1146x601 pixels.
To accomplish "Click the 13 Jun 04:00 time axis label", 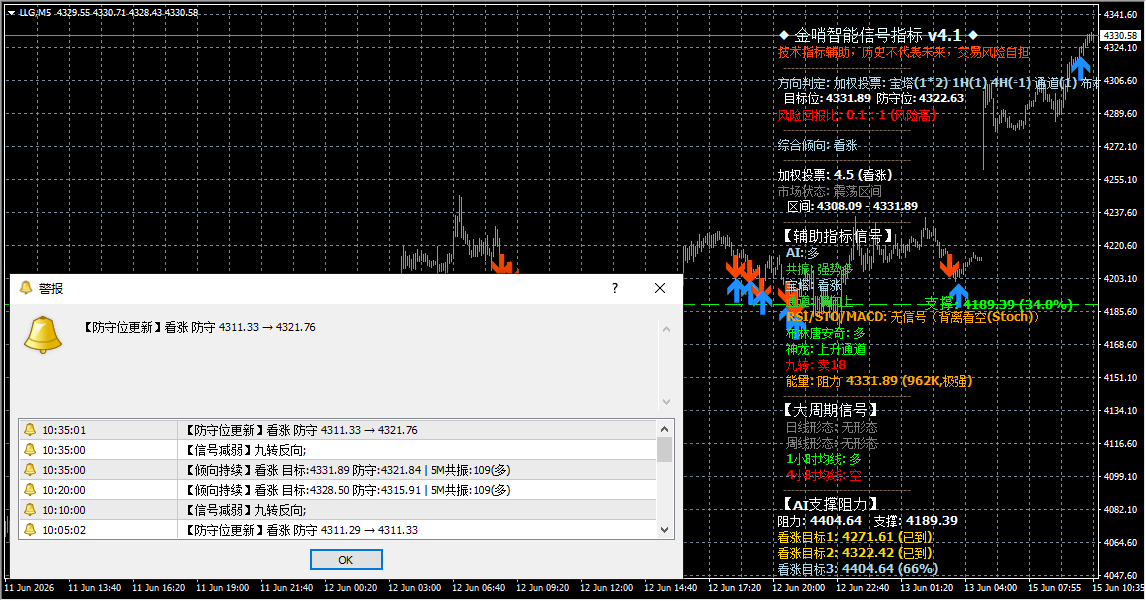I will [990, 588].
